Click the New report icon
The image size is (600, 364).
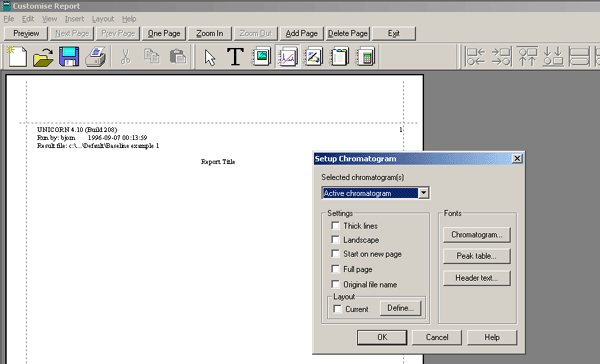(x=17, y=57)
